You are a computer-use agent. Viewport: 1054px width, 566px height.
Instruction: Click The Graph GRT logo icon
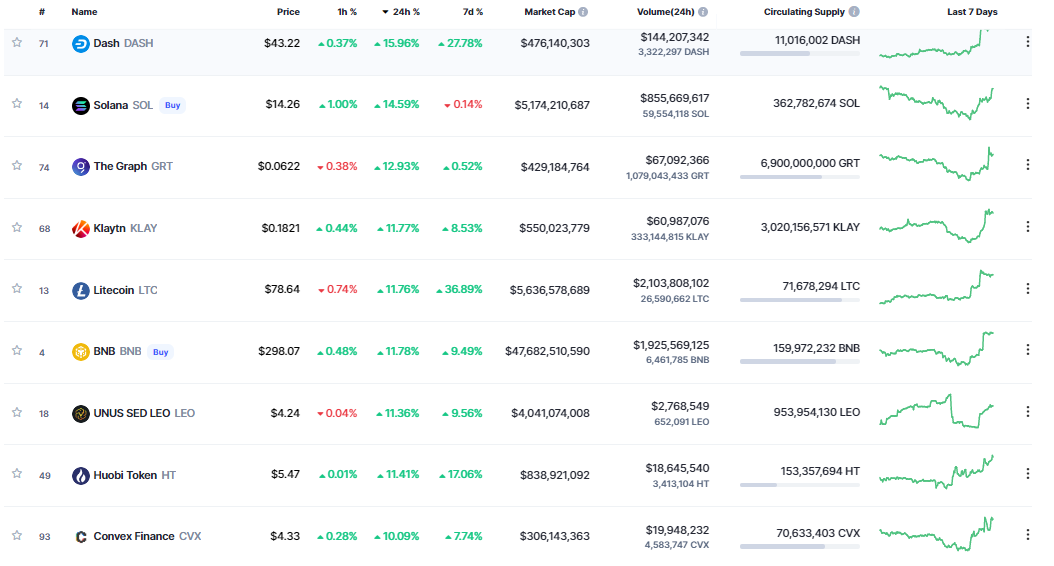80,167
